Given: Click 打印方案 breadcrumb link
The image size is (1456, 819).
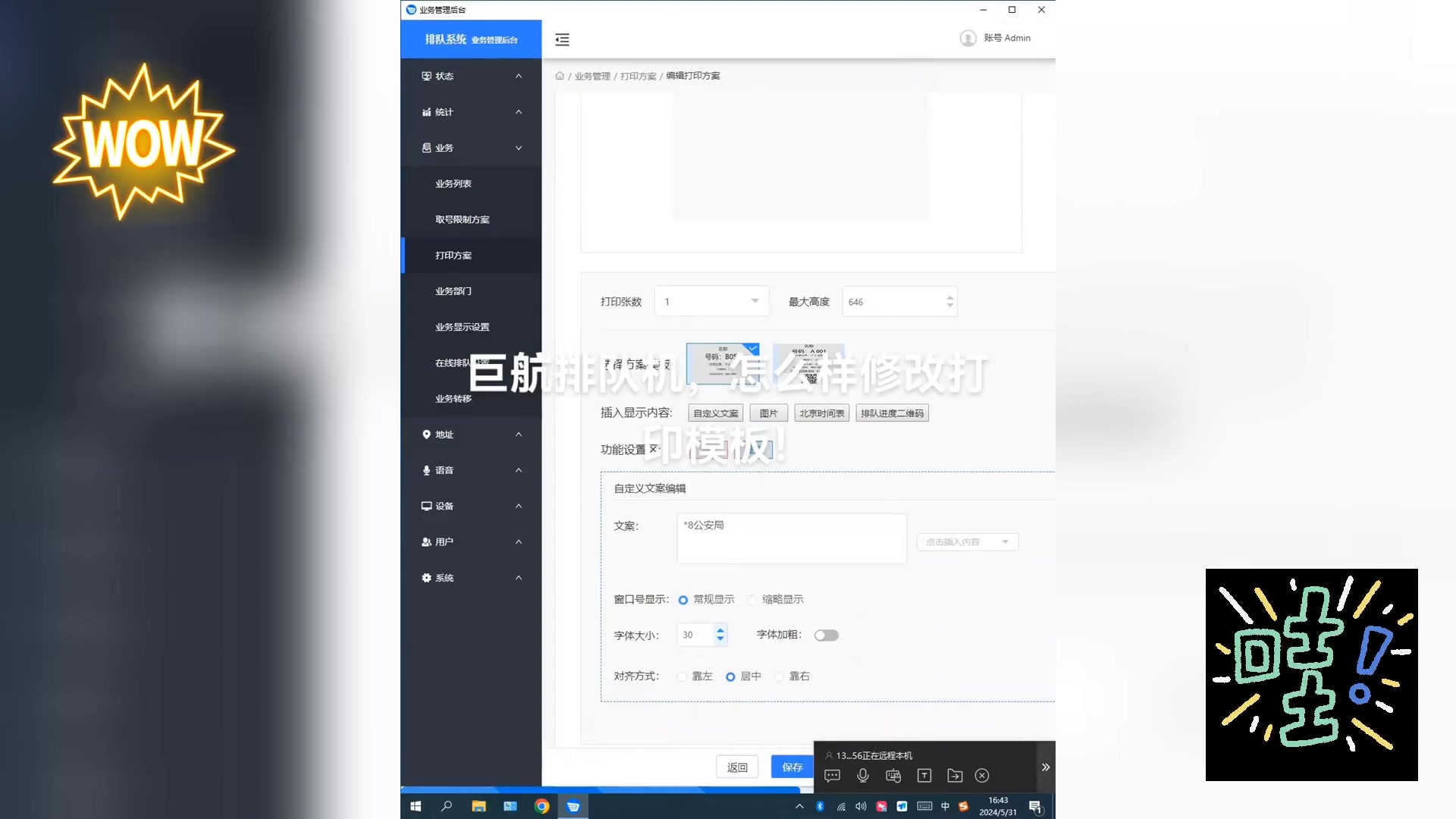Looking at the screenshot, I should tap(638, 77).
